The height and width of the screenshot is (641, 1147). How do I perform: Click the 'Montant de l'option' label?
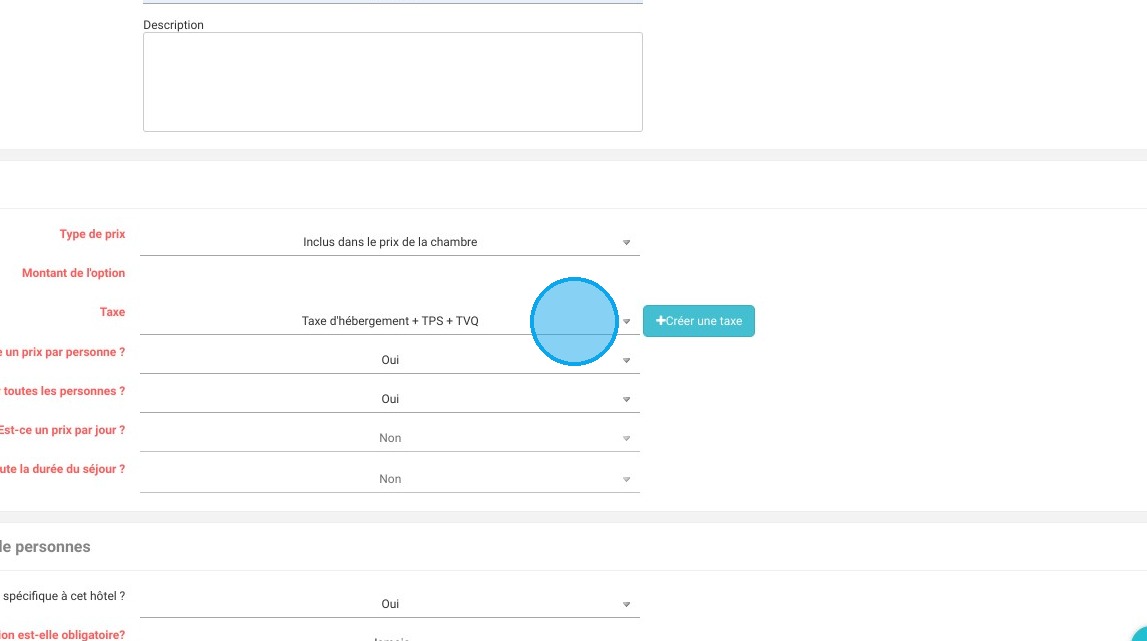(x=73, y=273)
